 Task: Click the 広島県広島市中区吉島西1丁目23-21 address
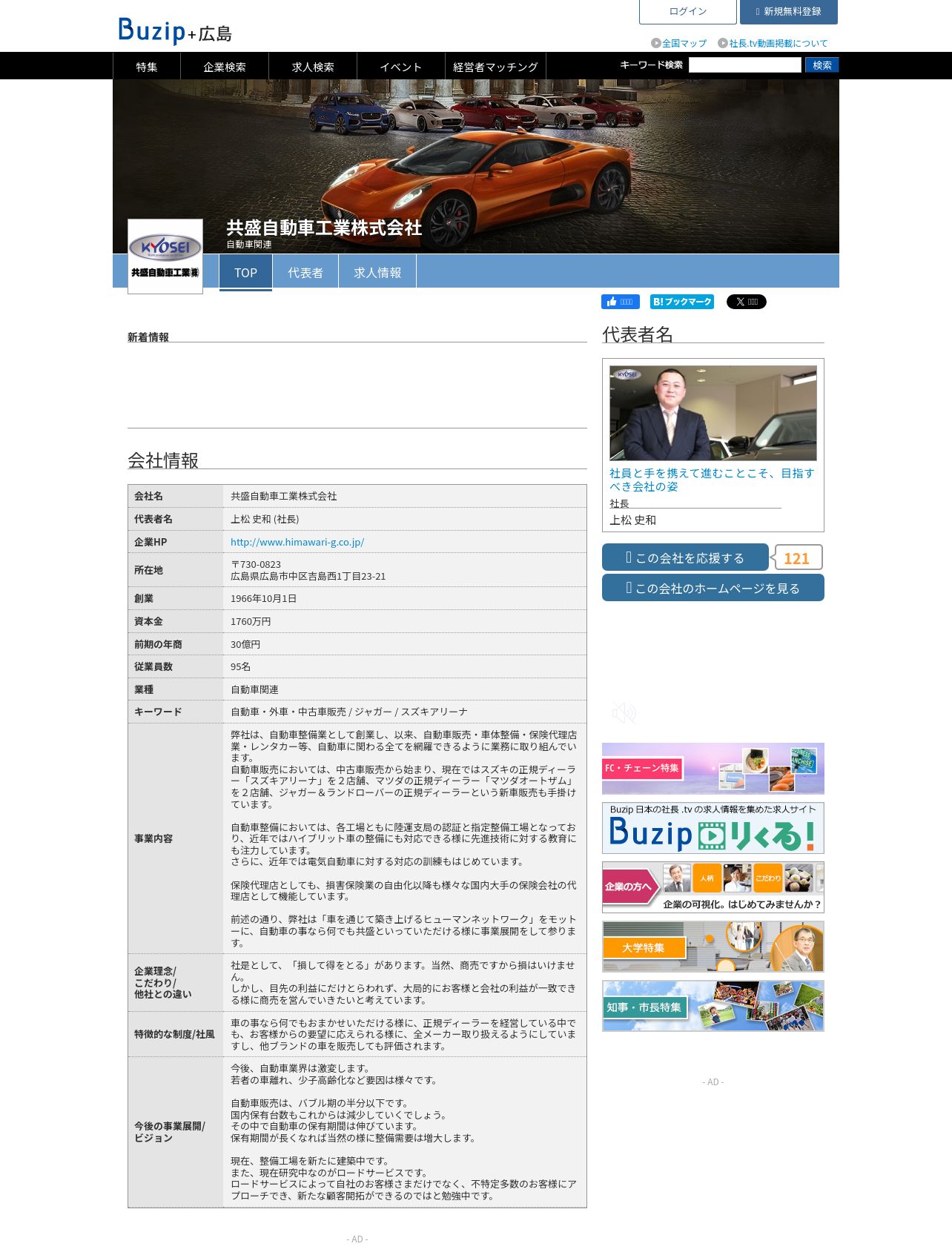click(x=308, y=576)
